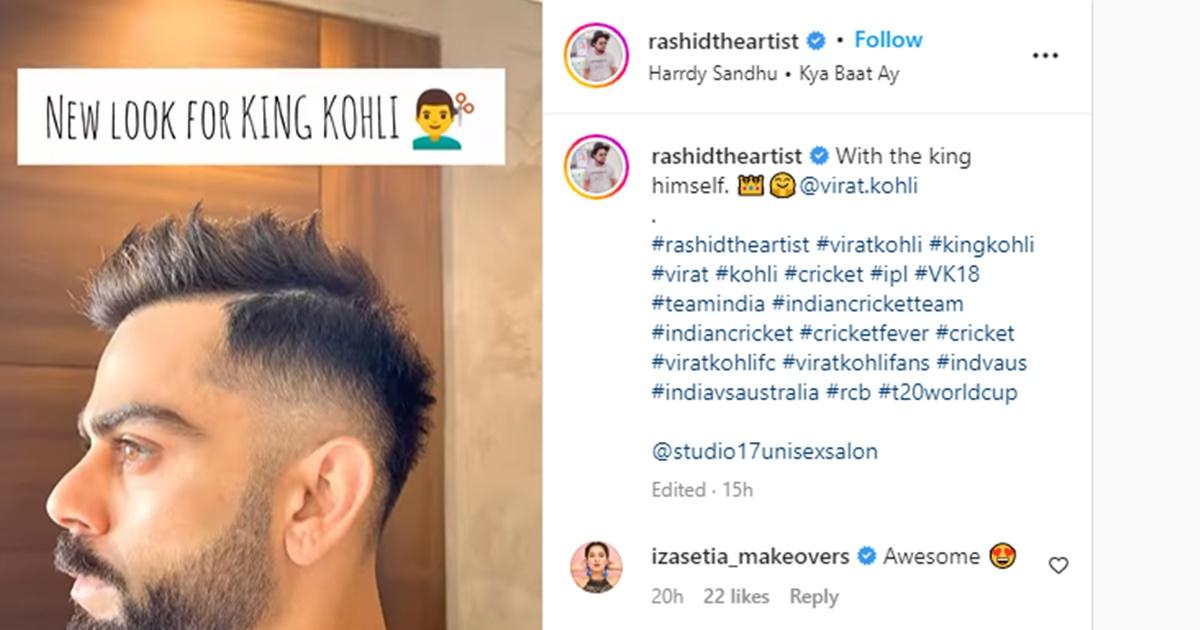Viewport: 1200px width, 630px height.
Task: Click the verified badge in the caption username
Action: (x=819, y=156)
